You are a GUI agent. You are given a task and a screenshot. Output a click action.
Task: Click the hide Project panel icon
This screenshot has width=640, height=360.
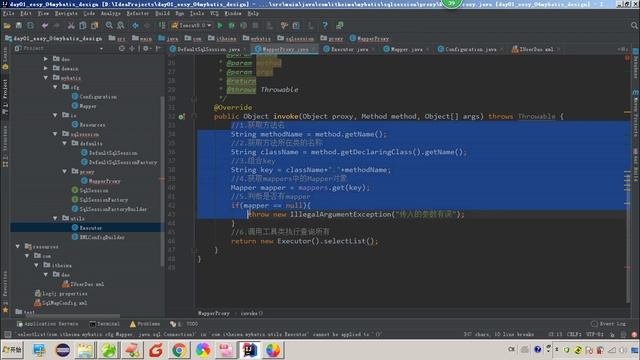coord(158,49)
